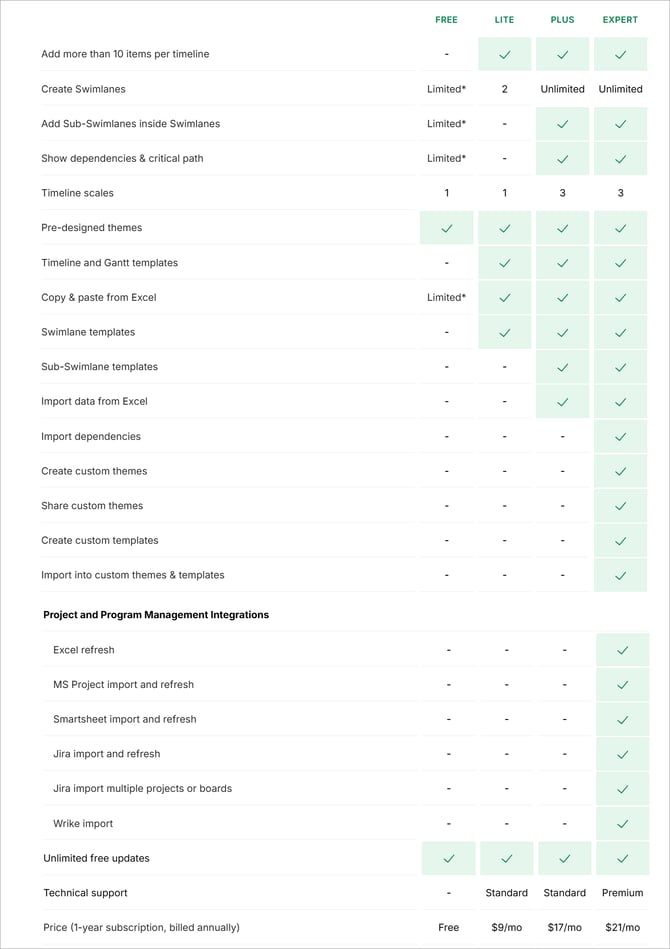Click EXPERT checkmark for Wrike import
This screenshot has width=670, height=949.
[x=622, y=824]
